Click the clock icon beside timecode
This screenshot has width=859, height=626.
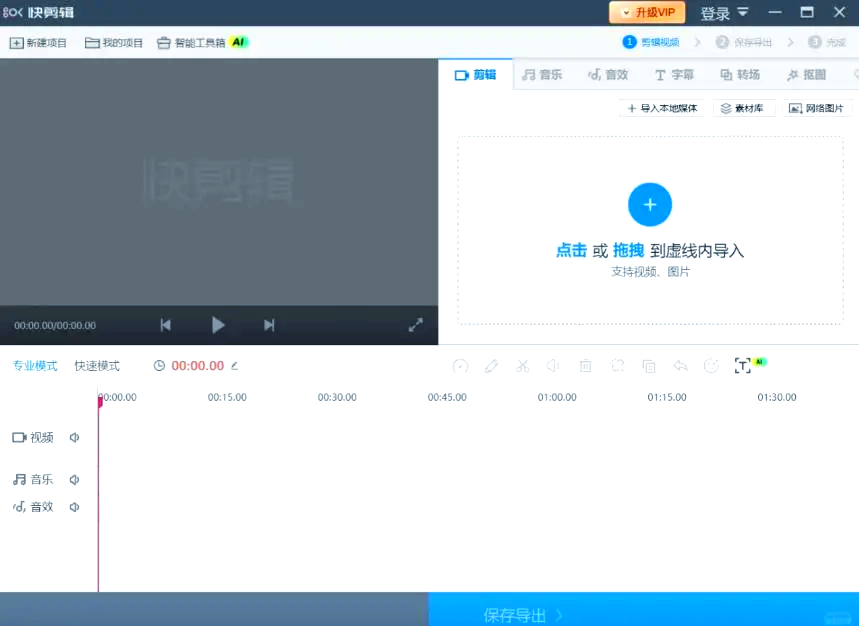[x=159, y=366]
